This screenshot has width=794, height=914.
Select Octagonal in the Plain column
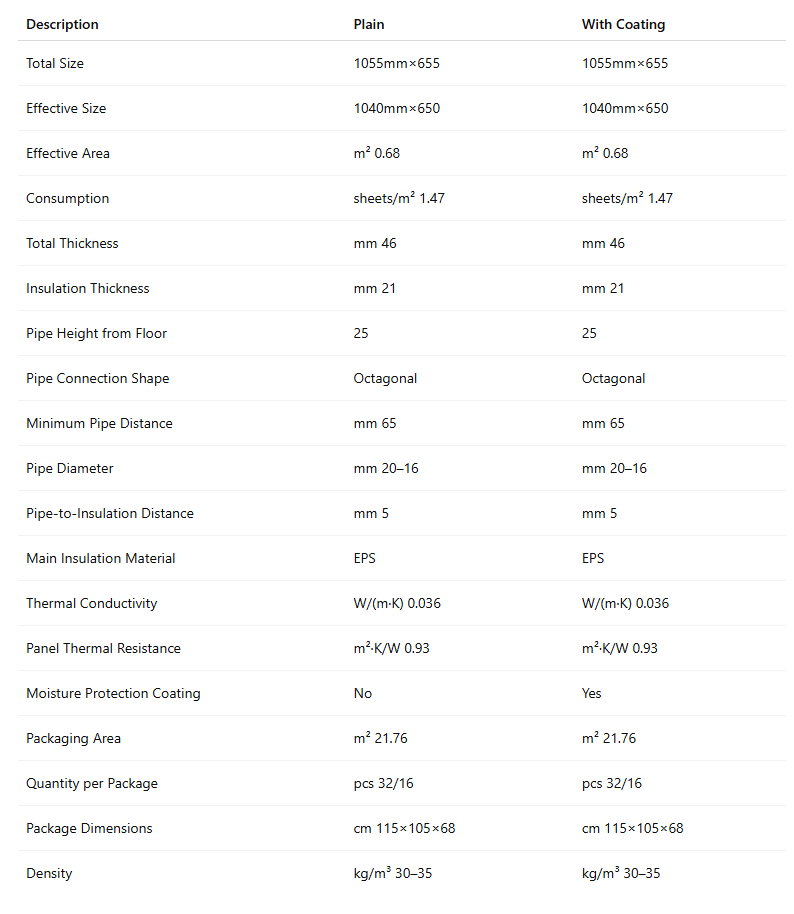pos(385,378)
